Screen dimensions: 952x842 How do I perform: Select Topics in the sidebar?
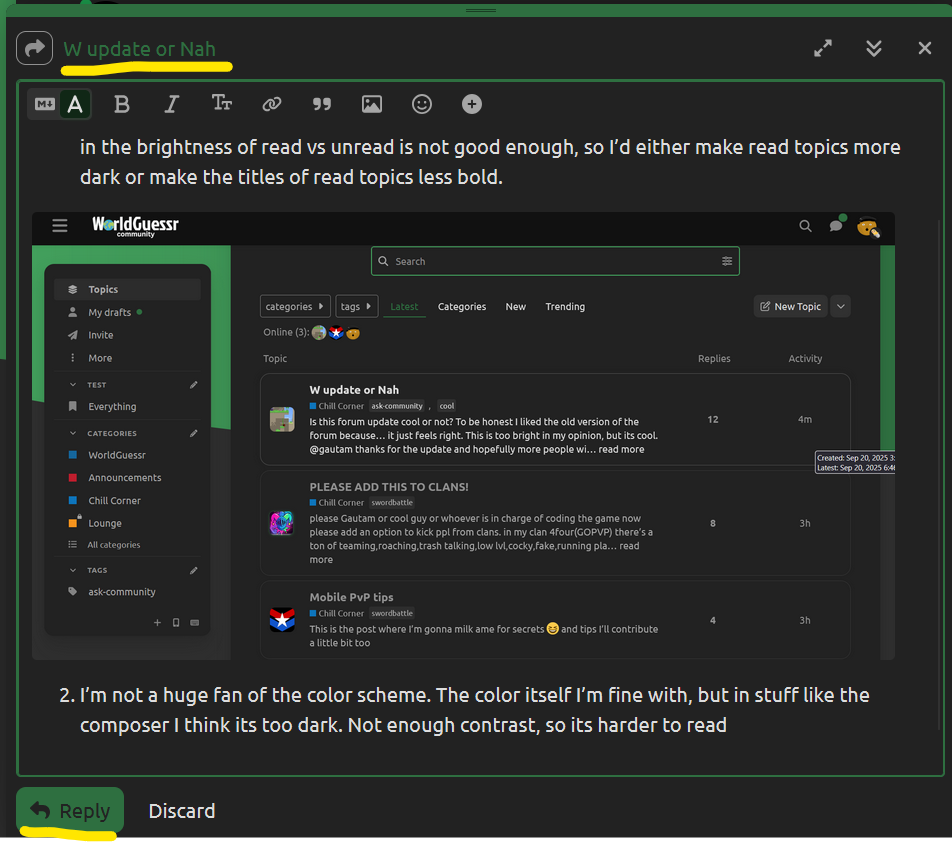click(x=128, y=290)
